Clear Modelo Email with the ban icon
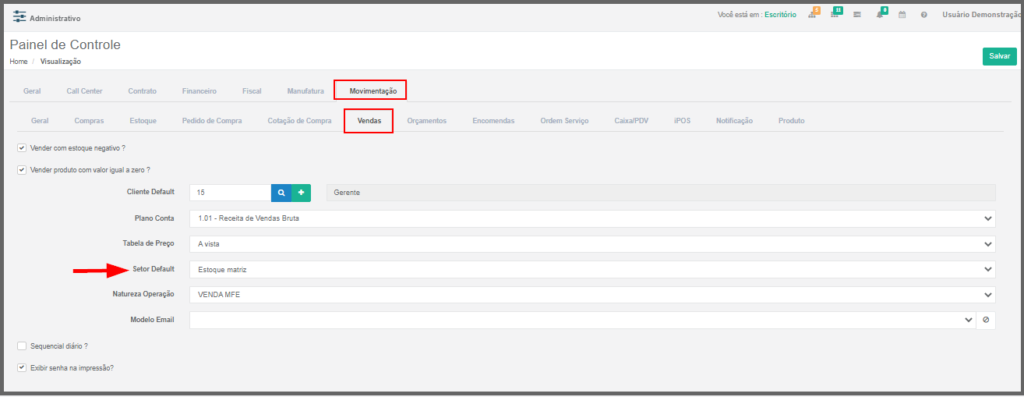This screenshot has width=1024, height=397. [985, 320]
